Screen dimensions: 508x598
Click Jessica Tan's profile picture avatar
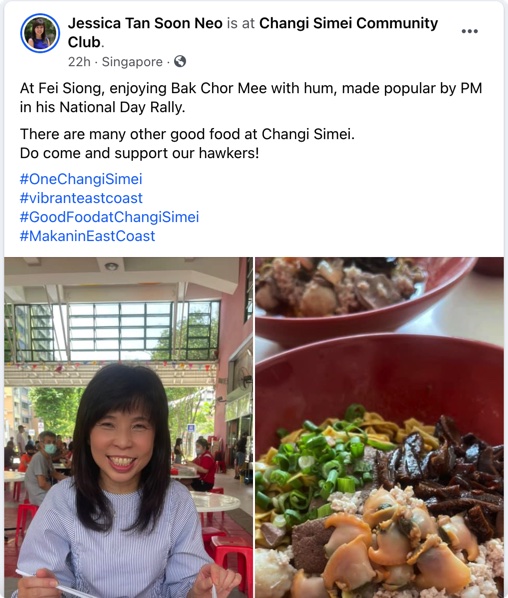[40, 33]
